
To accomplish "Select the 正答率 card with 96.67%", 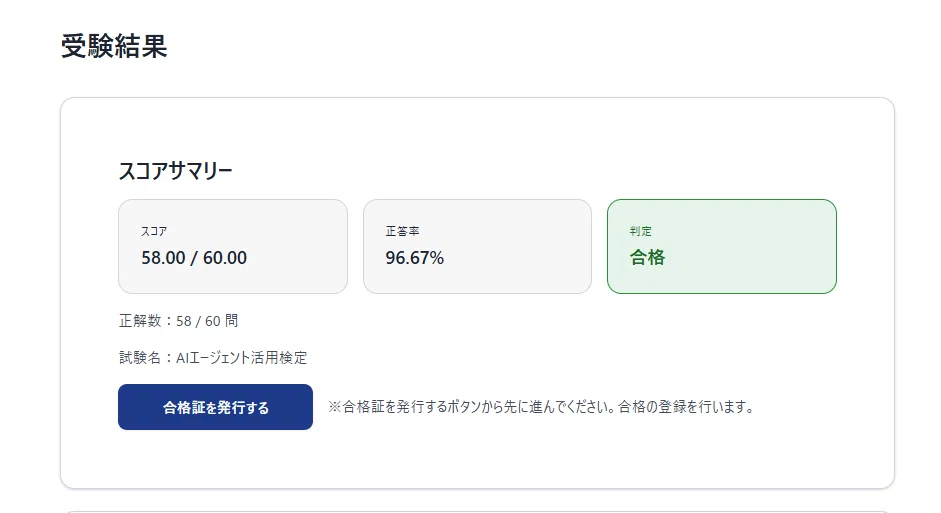I will click(477, 247).
